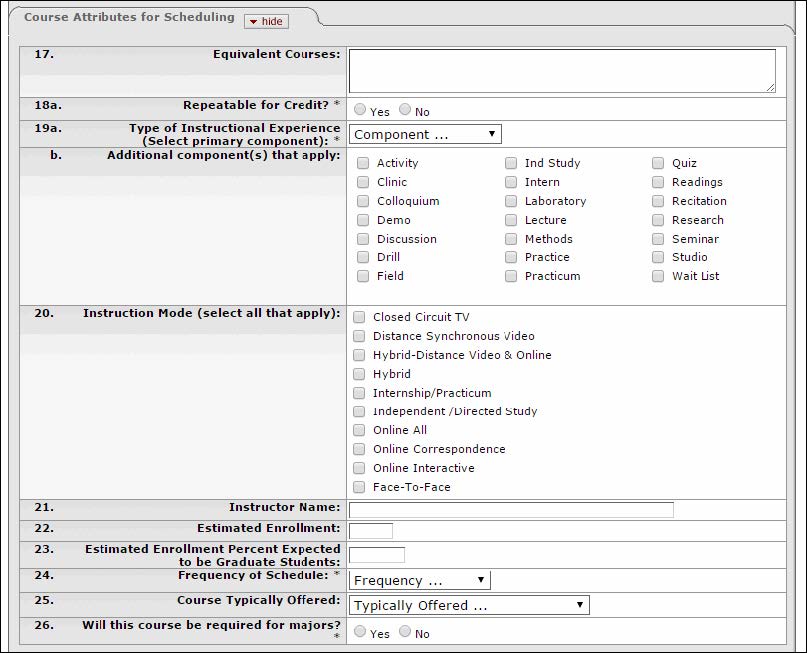
Task: Select Yes for required for majors
Action: (x=360, y=631)
